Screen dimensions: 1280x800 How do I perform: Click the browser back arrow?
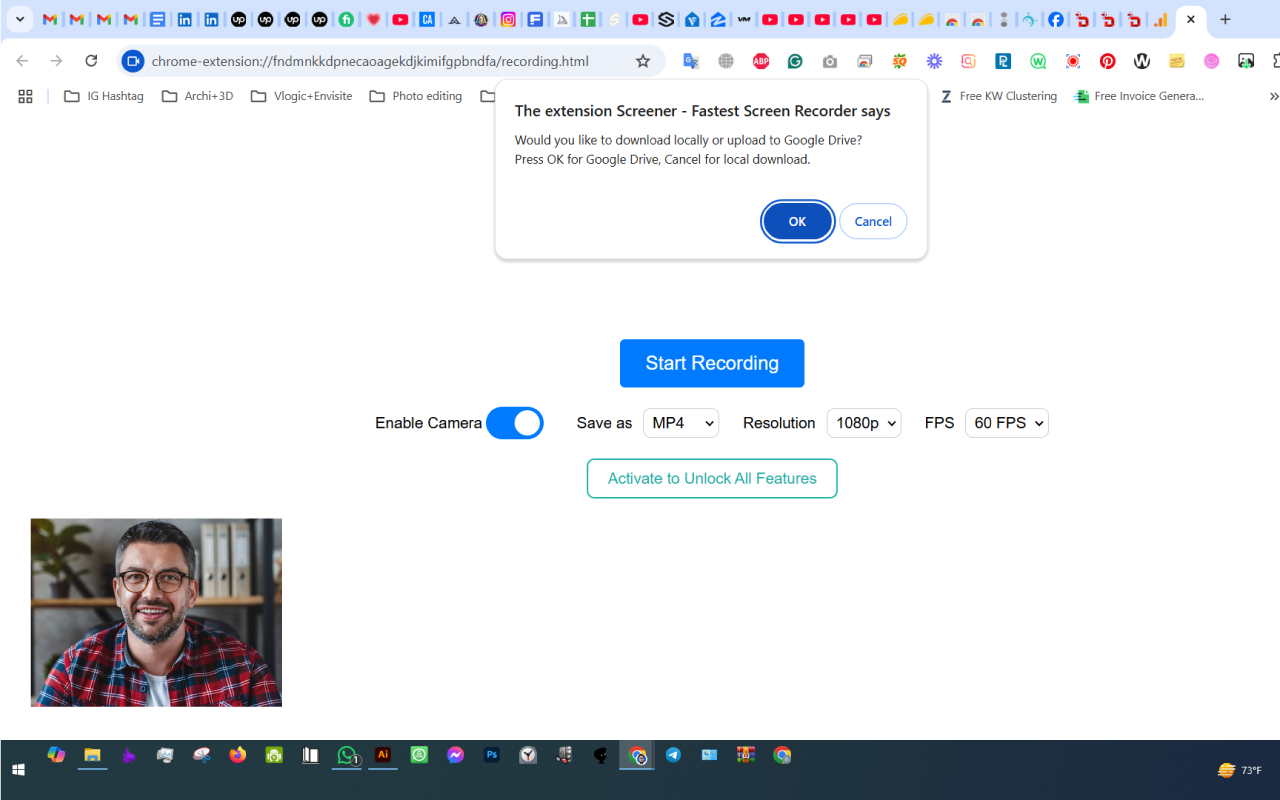(22, 61)
